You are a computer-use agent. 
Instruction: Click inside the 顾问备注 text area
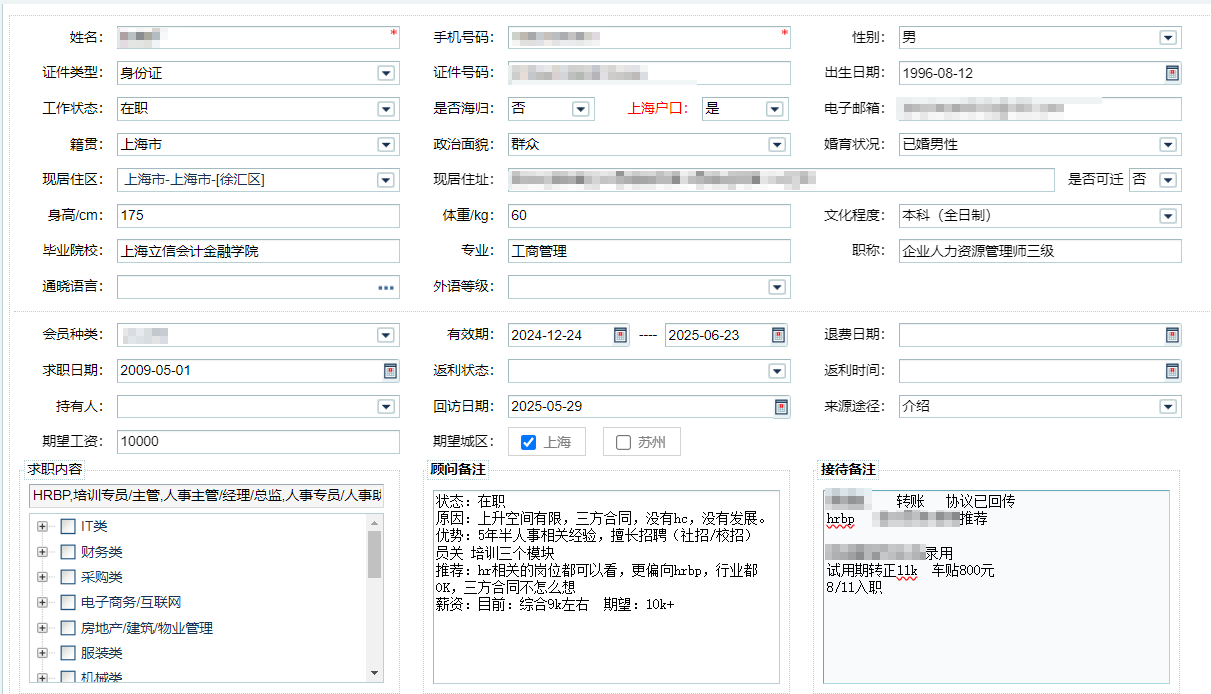tap(606, 587)
